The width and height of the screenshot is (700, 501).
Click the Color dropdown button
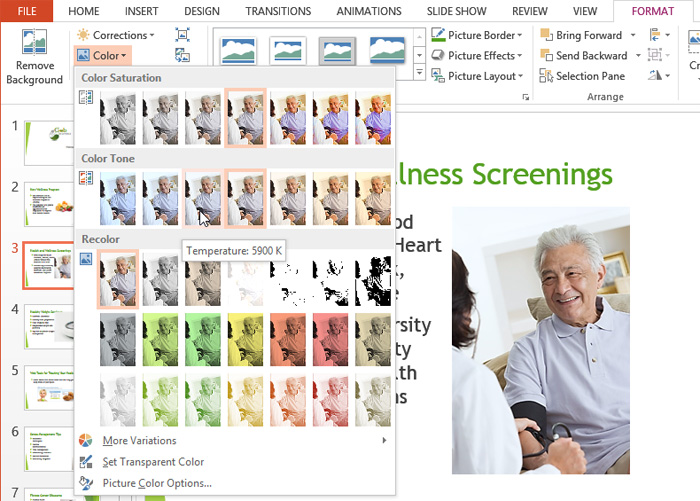[103, 55]
